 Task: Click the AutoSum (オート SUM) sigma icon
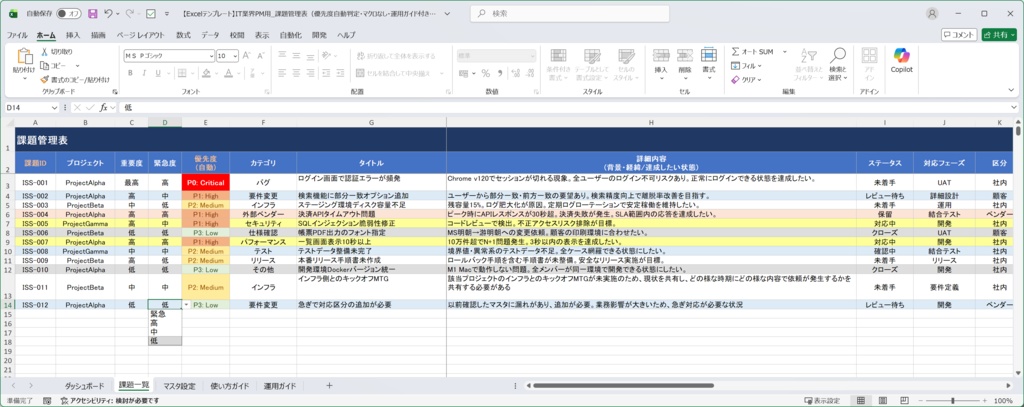(x=735, y=52)
